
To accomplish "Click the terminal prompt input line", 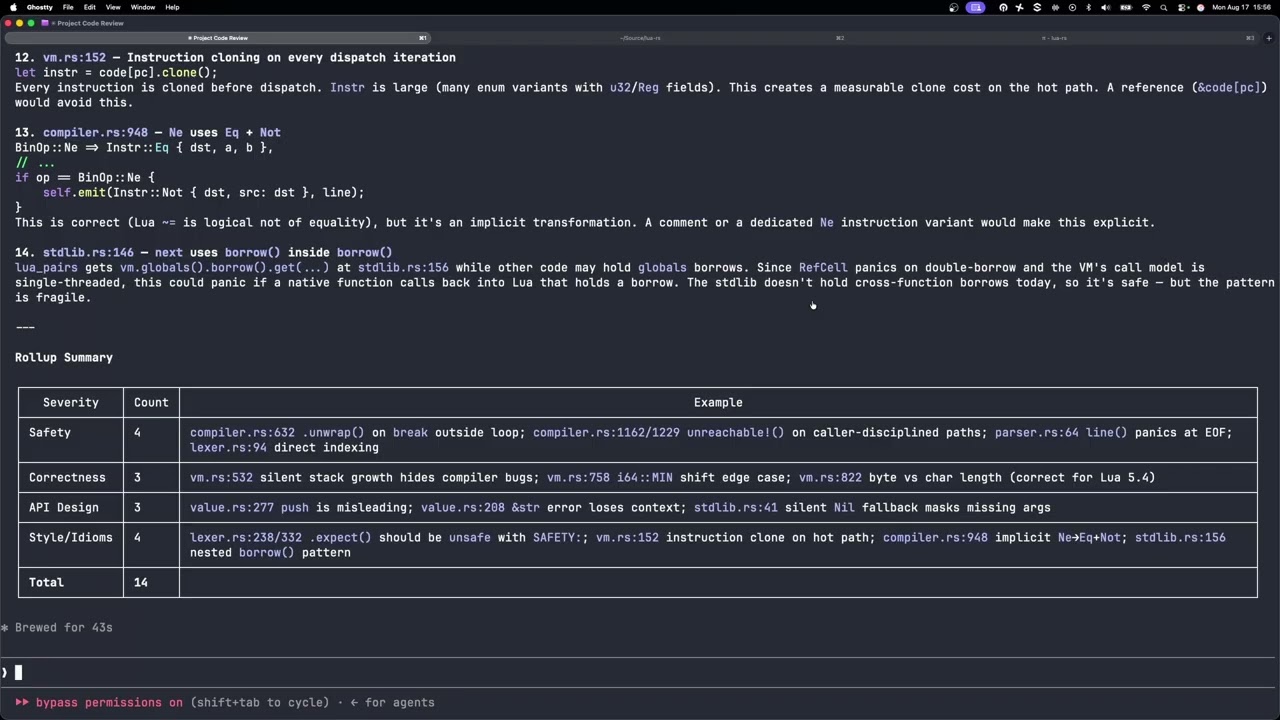I will coord(640,672).
